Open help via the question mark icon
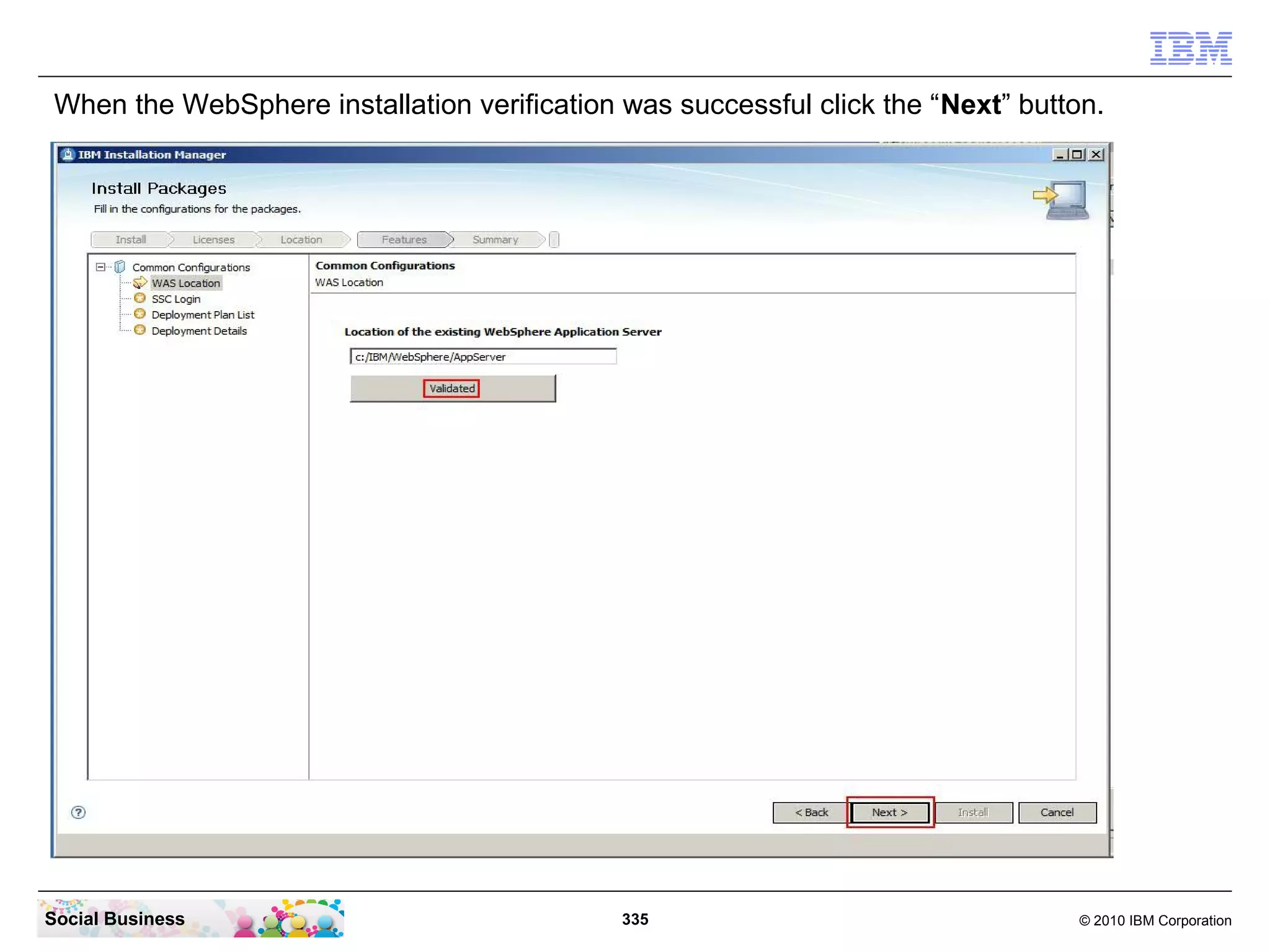Screen dimensions: 1270x952 [x=79, y=813]
